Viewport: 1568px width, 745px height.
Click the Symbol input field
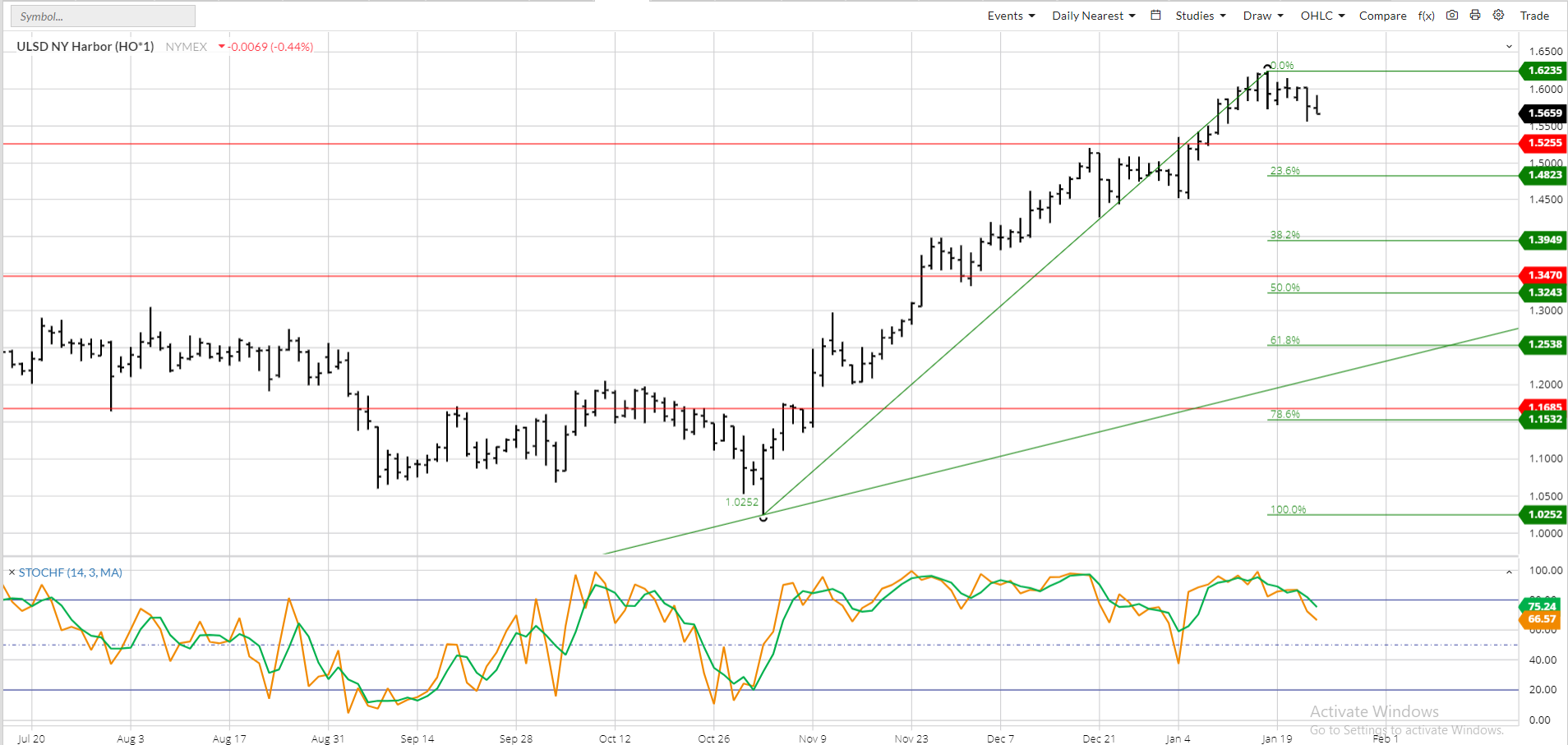tap(104, 16)
